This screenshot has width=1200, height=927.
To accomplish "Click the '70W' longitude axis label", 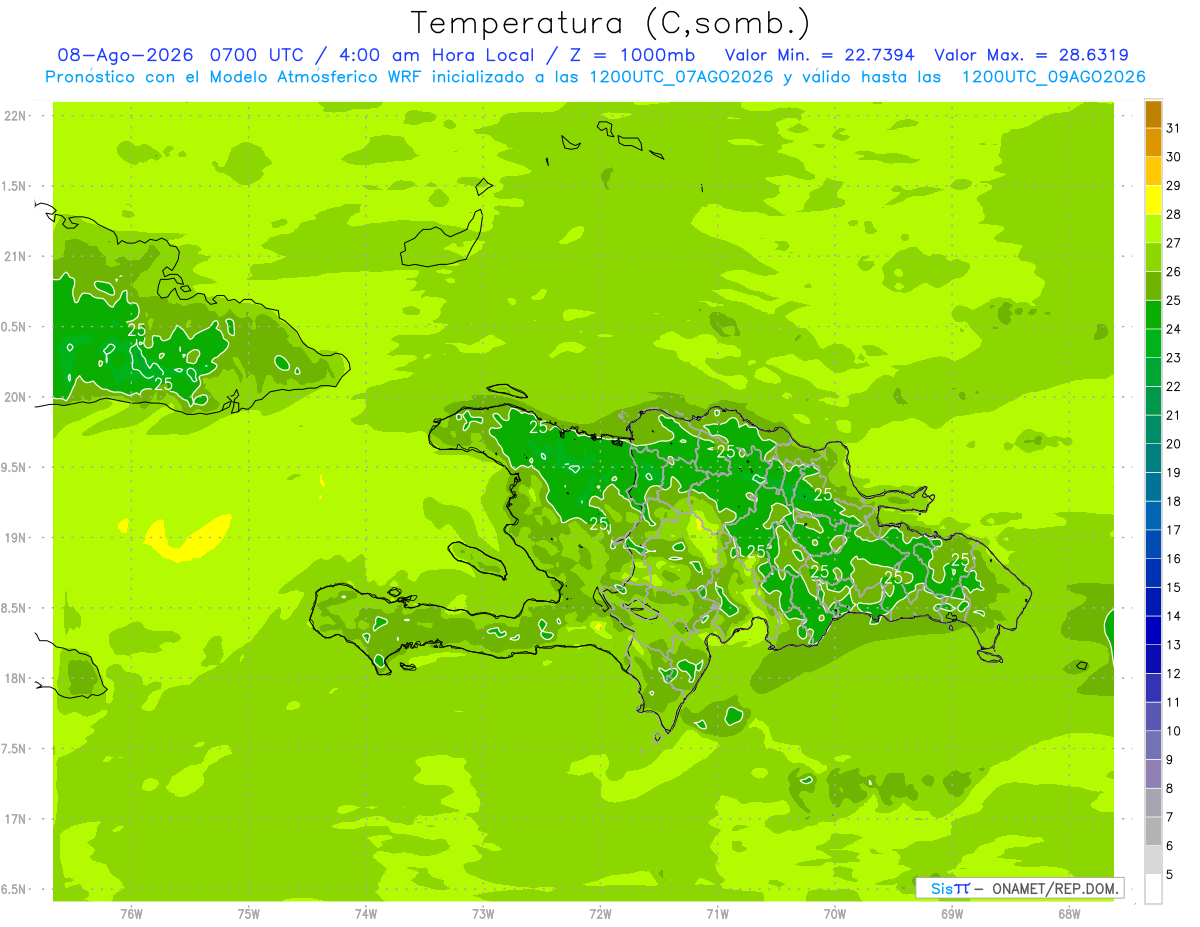I will click(835, 913).
